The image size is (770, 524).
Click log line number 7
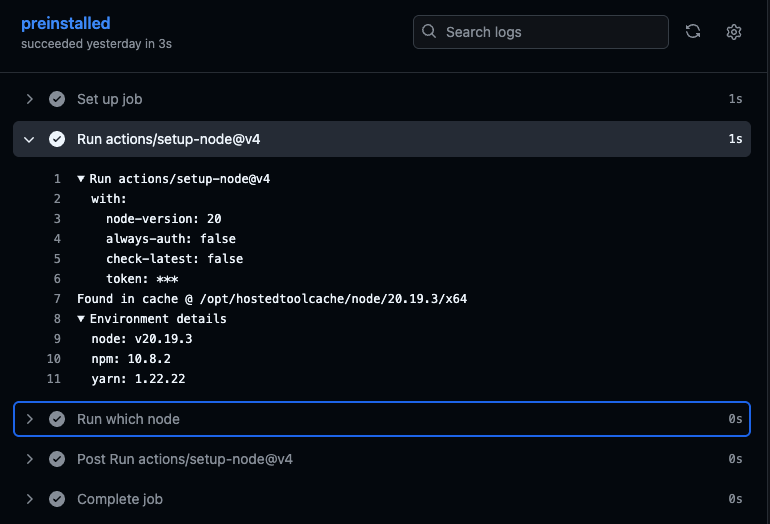click(57, 299)
